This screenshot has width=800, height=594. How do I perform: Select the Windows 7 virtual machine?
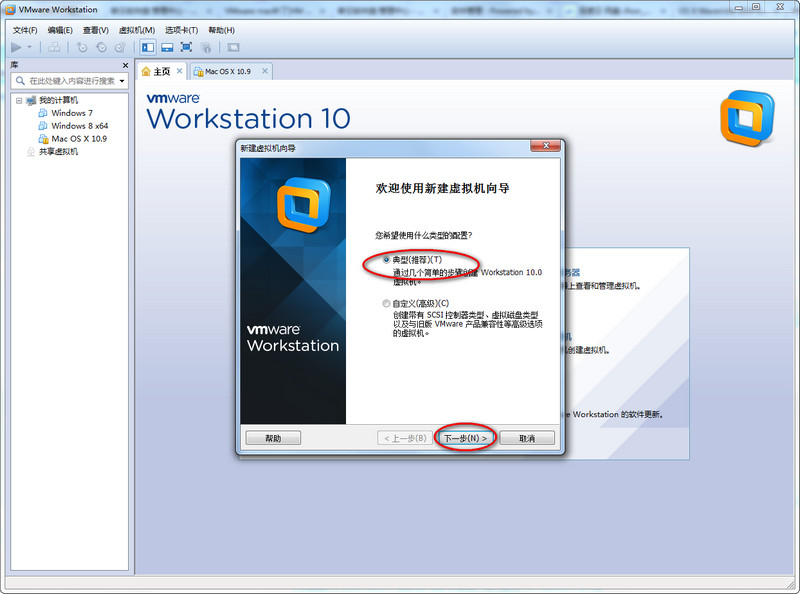coord(72,113)
